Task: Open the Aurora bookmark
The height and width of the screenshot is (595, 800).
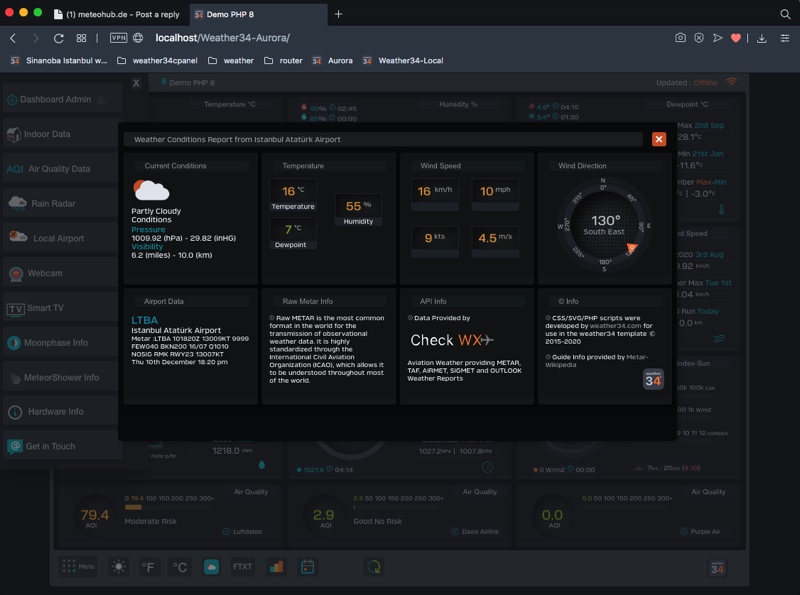Action: (x=333, y=60)
